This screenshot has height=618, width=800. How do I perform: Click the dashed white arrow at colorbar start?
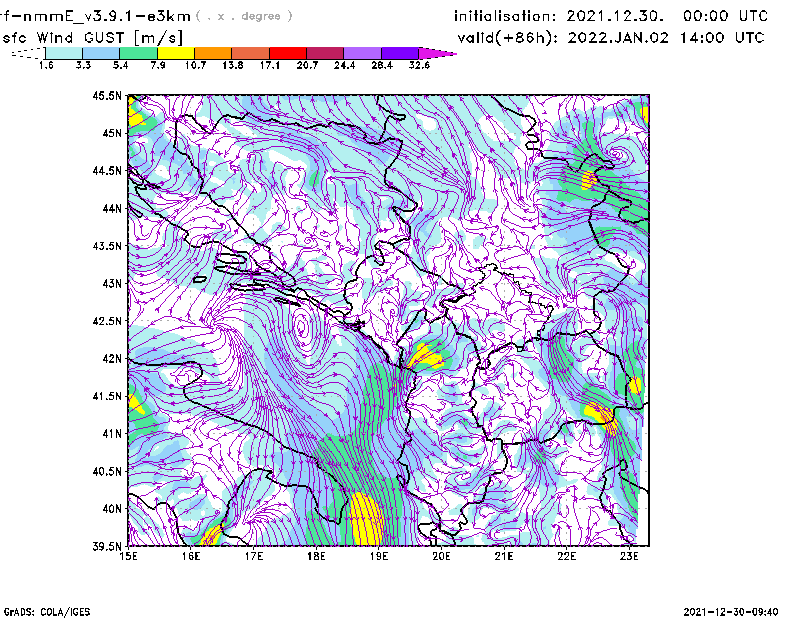28,54
